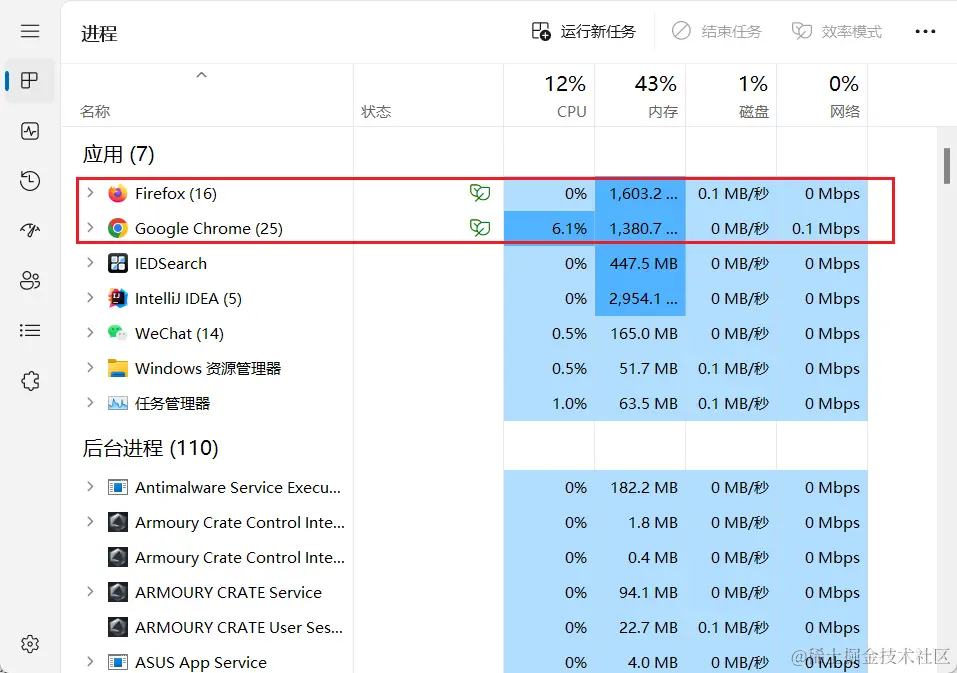Expand the Antimalware Service Executable group

[x=90, y=486]
